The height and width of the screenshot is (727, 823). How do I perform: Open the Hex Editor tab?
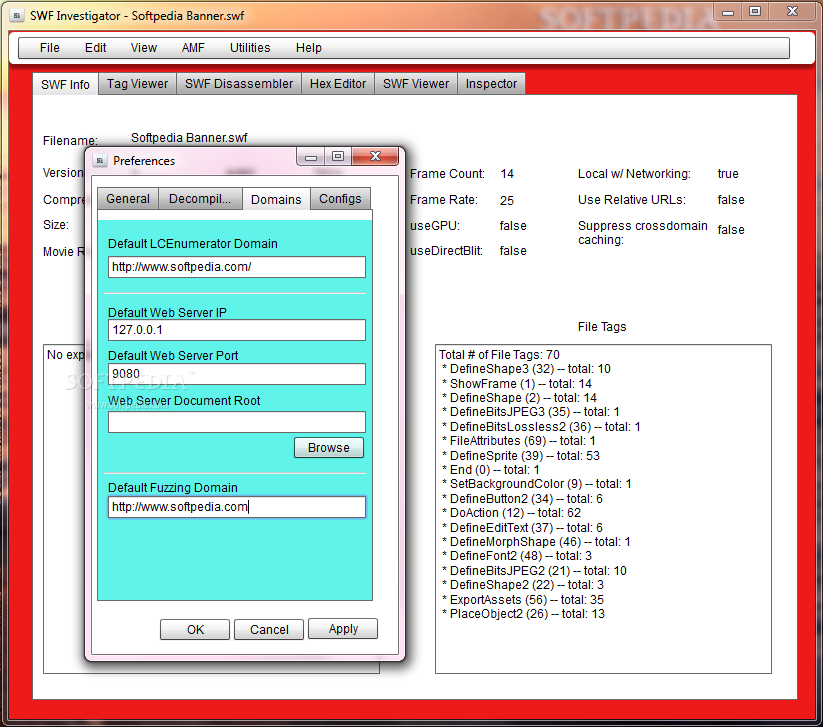[338, 84]
